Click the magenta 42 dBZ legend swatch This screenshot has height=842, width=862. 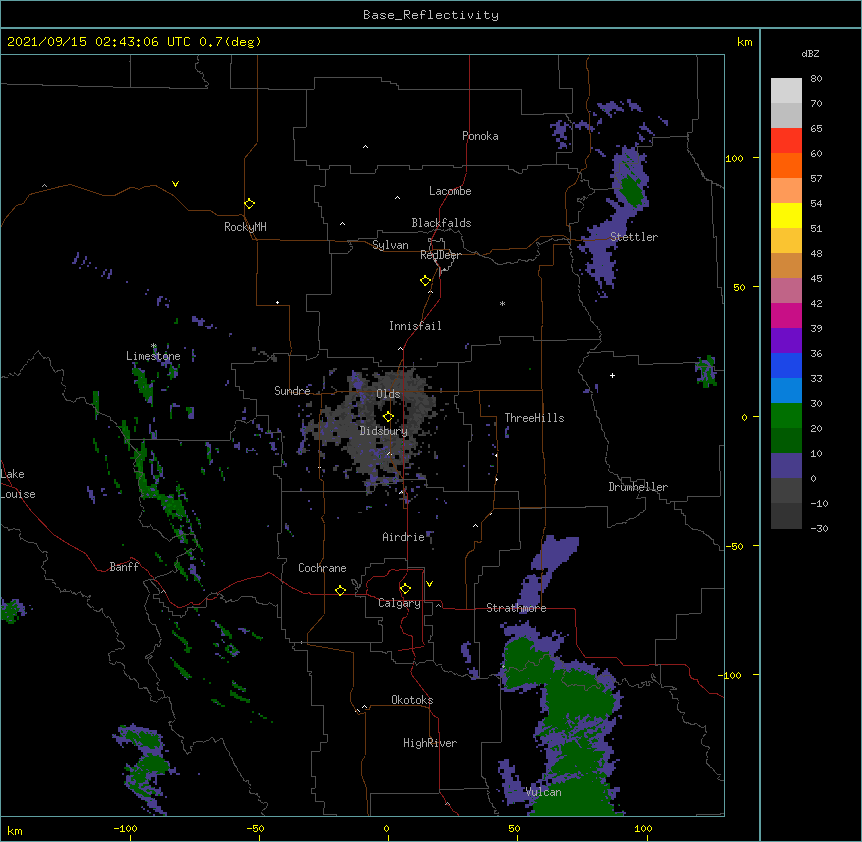point(786,315)
